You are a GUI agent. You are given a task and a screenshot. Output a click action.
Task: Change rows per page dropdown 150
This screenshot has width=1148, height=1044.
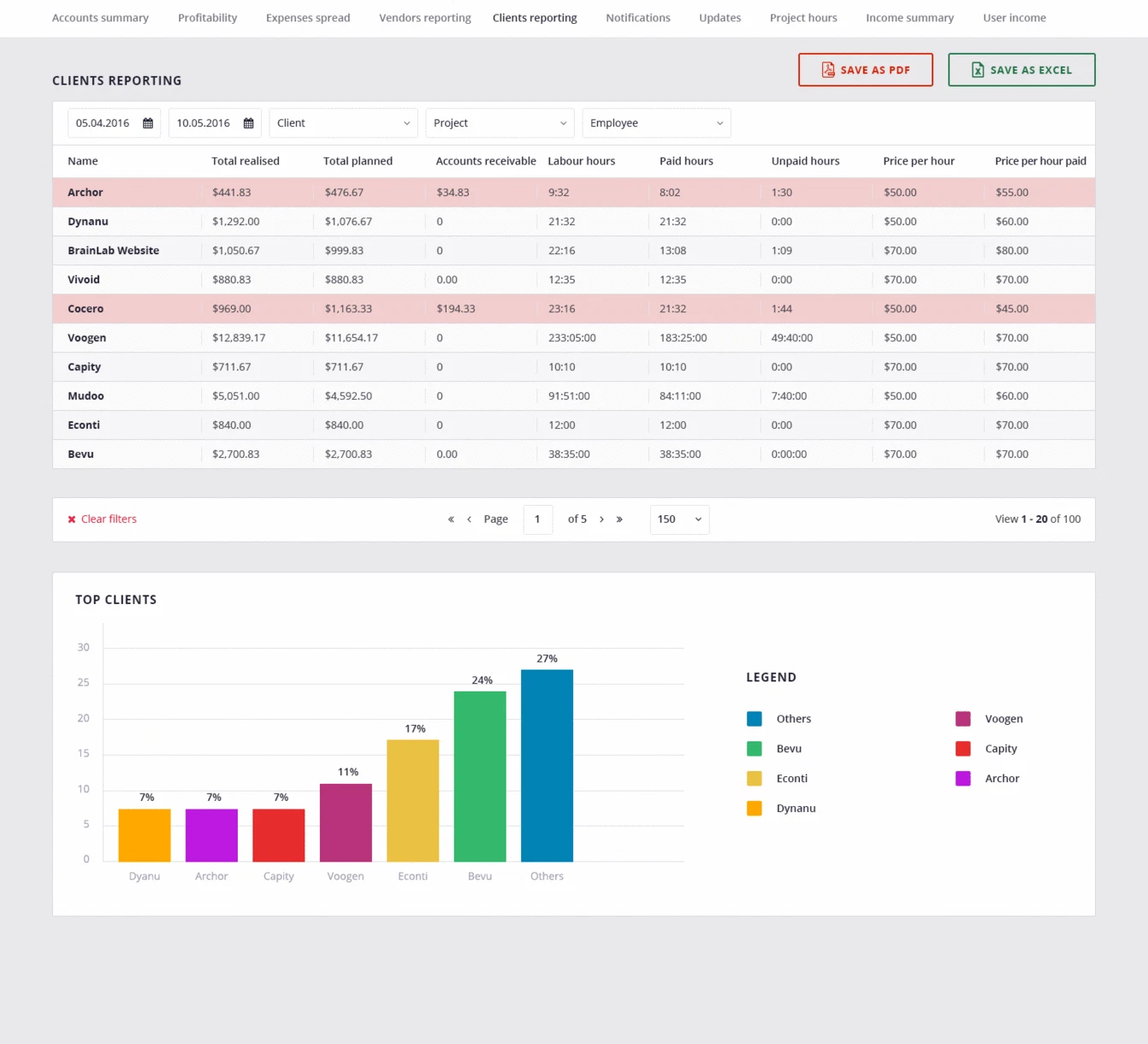click(x=679, y=519)
